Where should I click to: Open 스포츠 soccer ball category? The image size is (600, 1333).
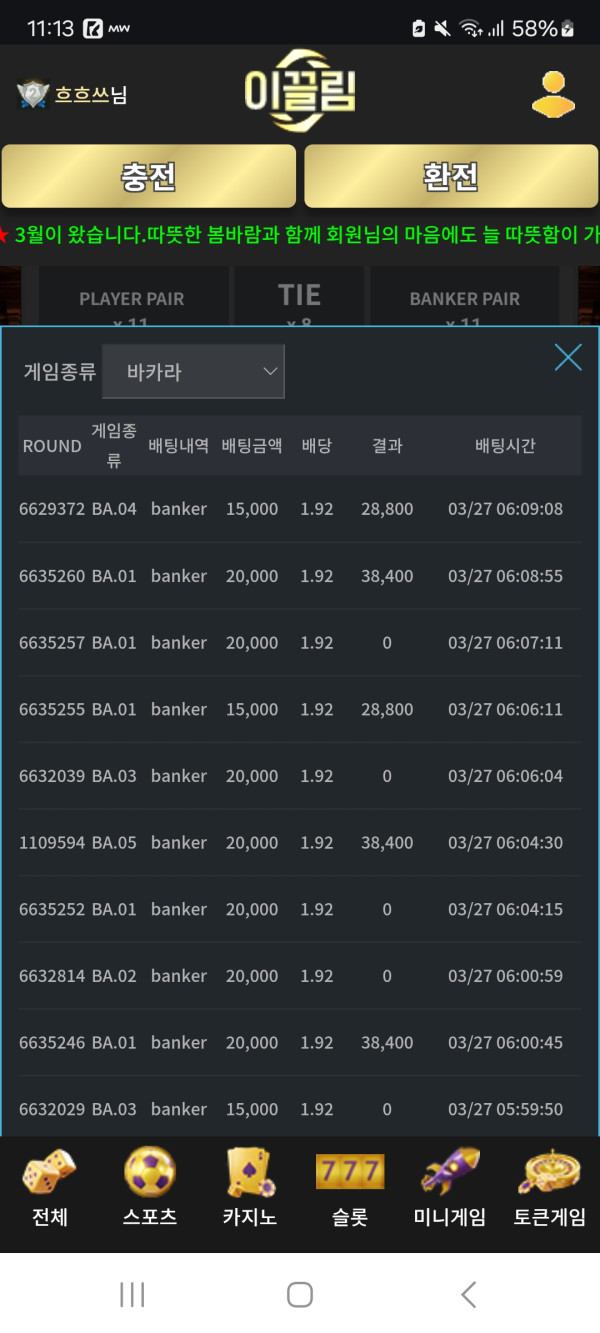coord(150,1189)
